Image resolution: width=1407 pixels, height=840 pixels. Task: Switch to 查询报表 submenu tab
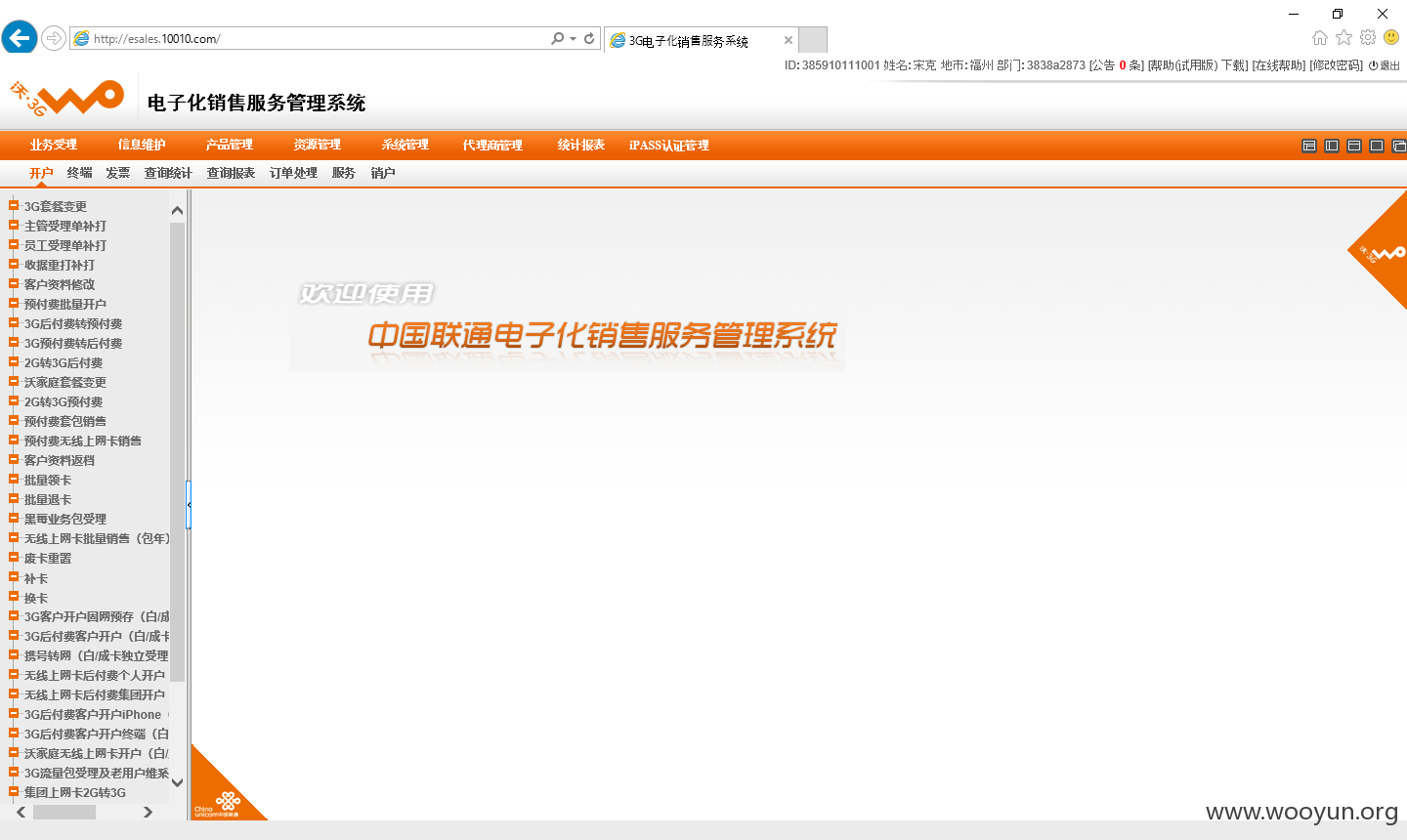point(231,173)
